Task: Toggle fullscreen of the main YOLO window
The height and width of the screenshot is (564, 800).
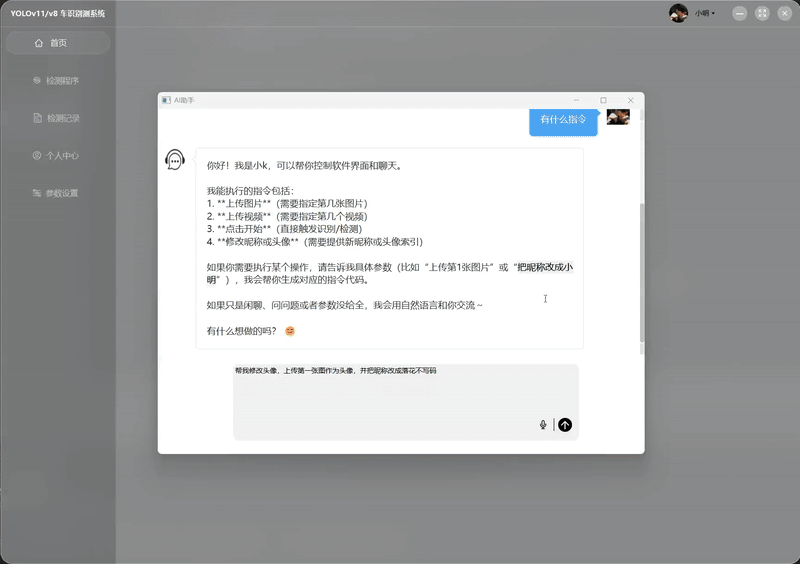Action: [x=762, y=14]
